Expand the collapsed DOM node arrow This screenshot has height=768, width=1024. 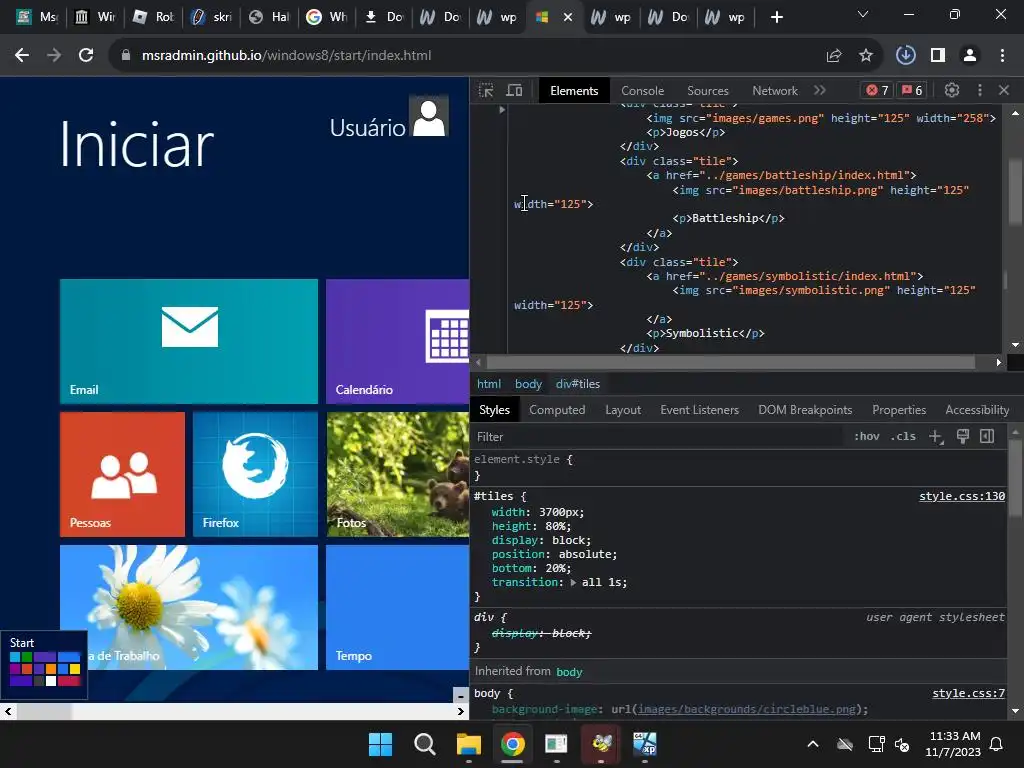(502, 110)
